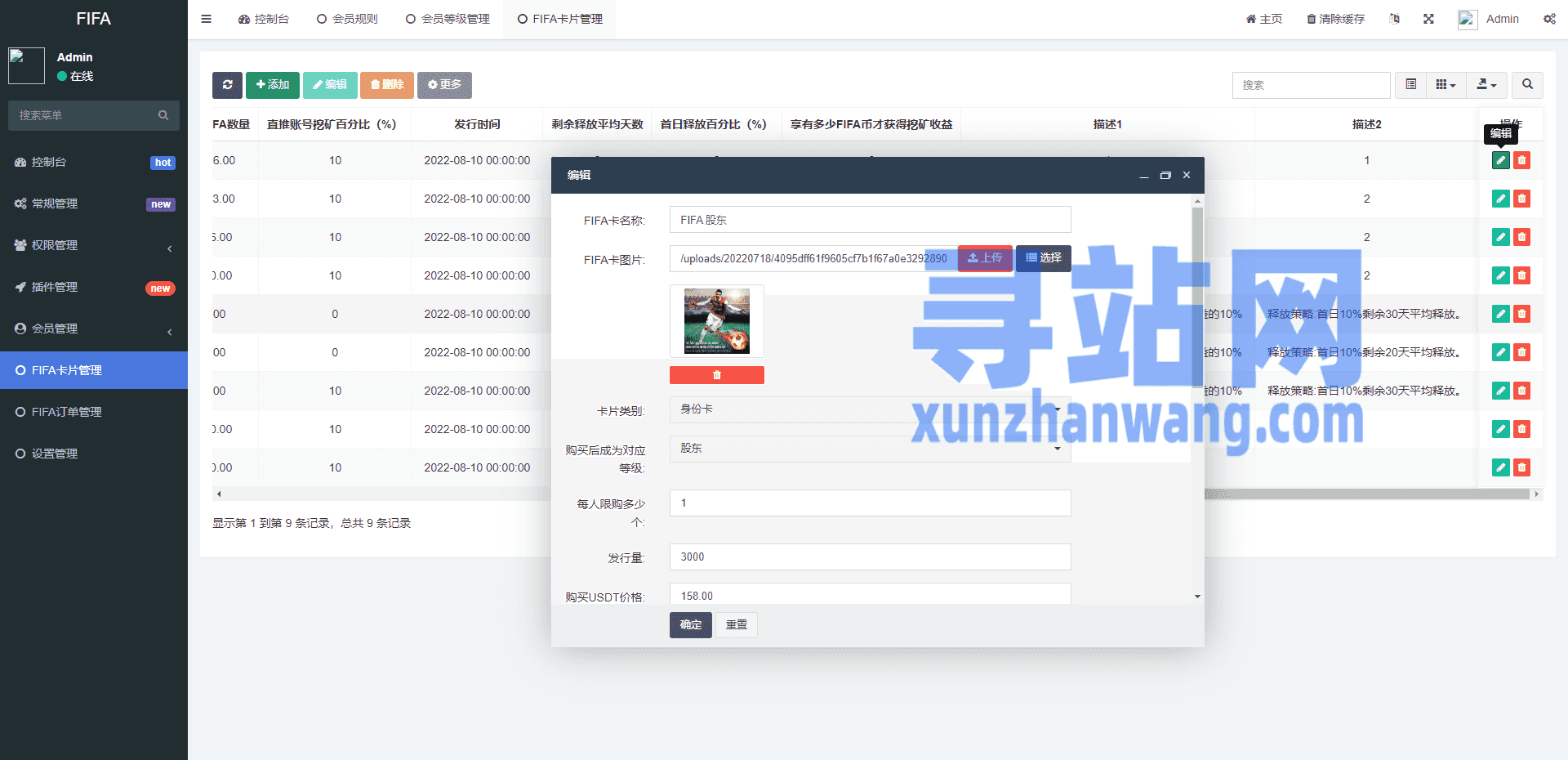1568x760 pixels.
Task: Toggle the sidebar hamburger menu
Action: tap(206, 19)
